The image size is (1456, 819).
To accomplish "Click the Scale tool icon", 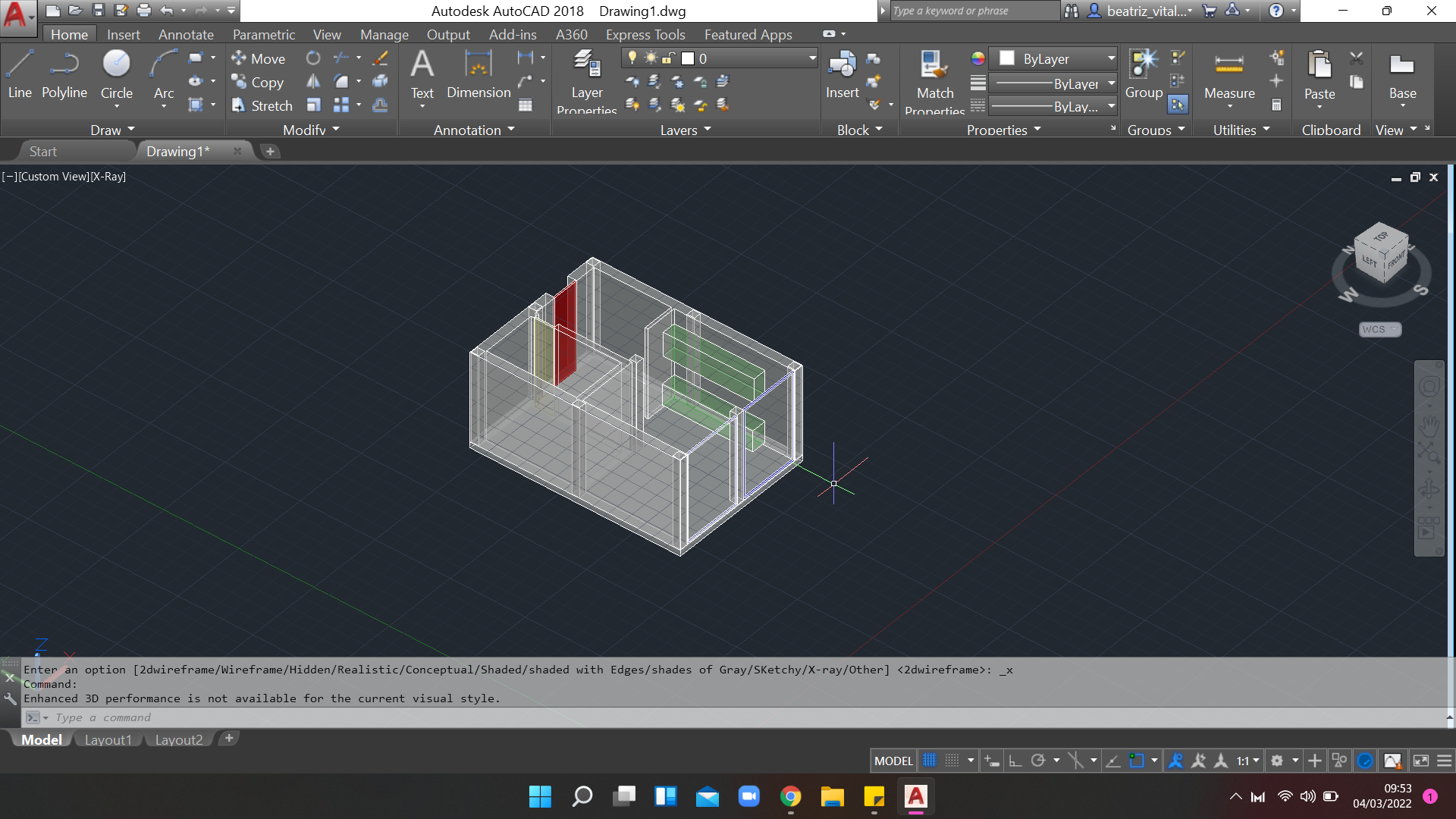I will tap(313, 105).
